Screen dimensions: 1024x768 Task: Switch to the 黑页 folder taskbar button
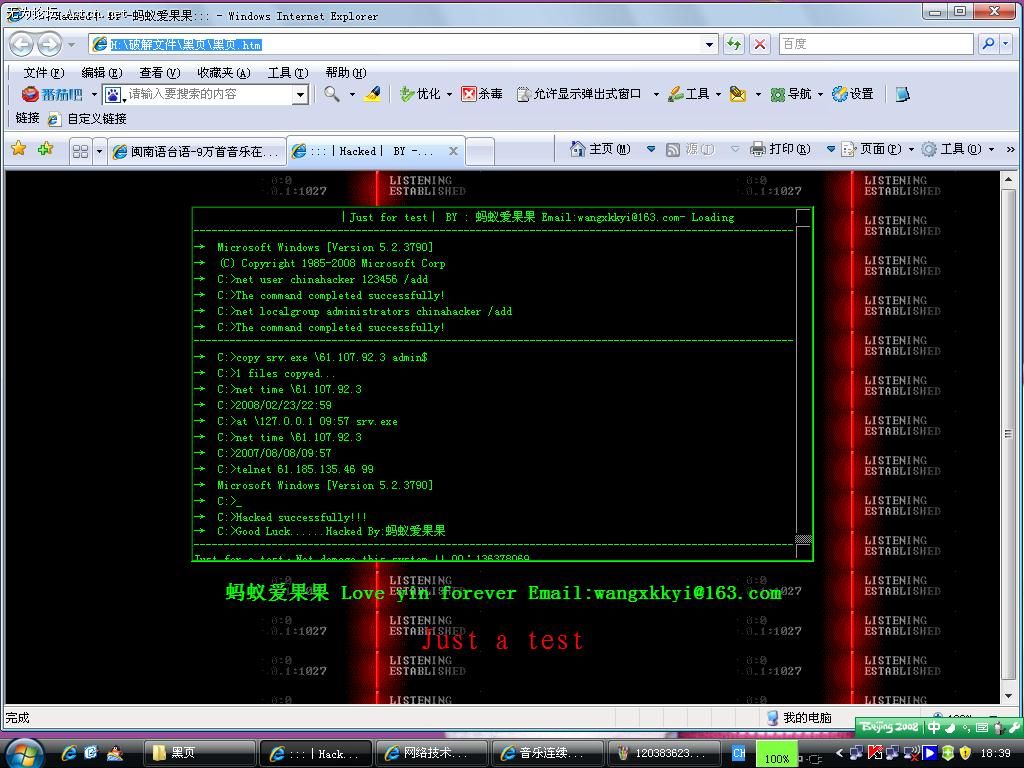tap(199, 753)
